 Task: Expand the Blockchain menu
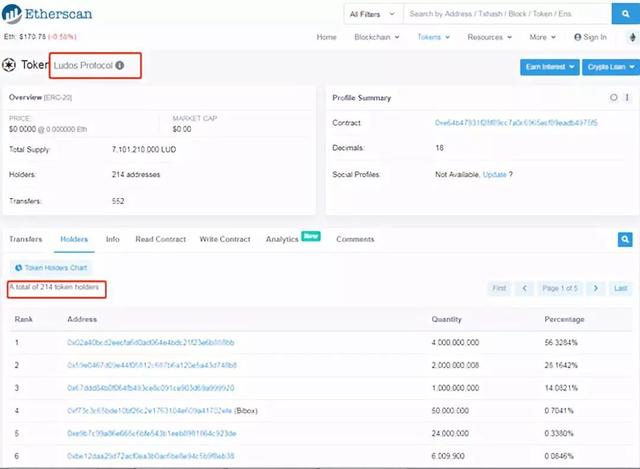click(376, 37)
